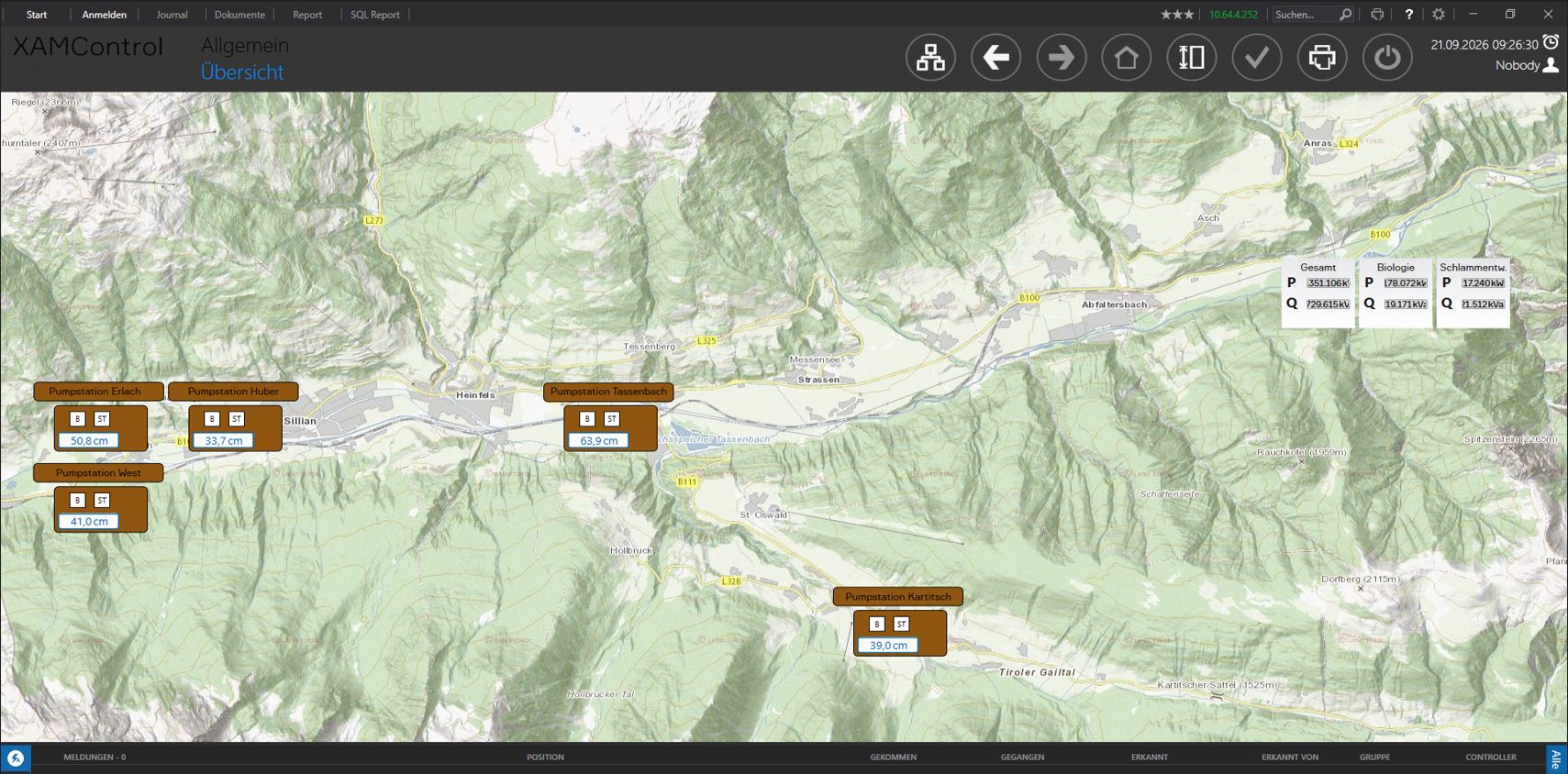The image size is (1568, 774).
Task: Click ST icon of Pumpstation West
Action: pyautogui.click(x=102, y=500)
